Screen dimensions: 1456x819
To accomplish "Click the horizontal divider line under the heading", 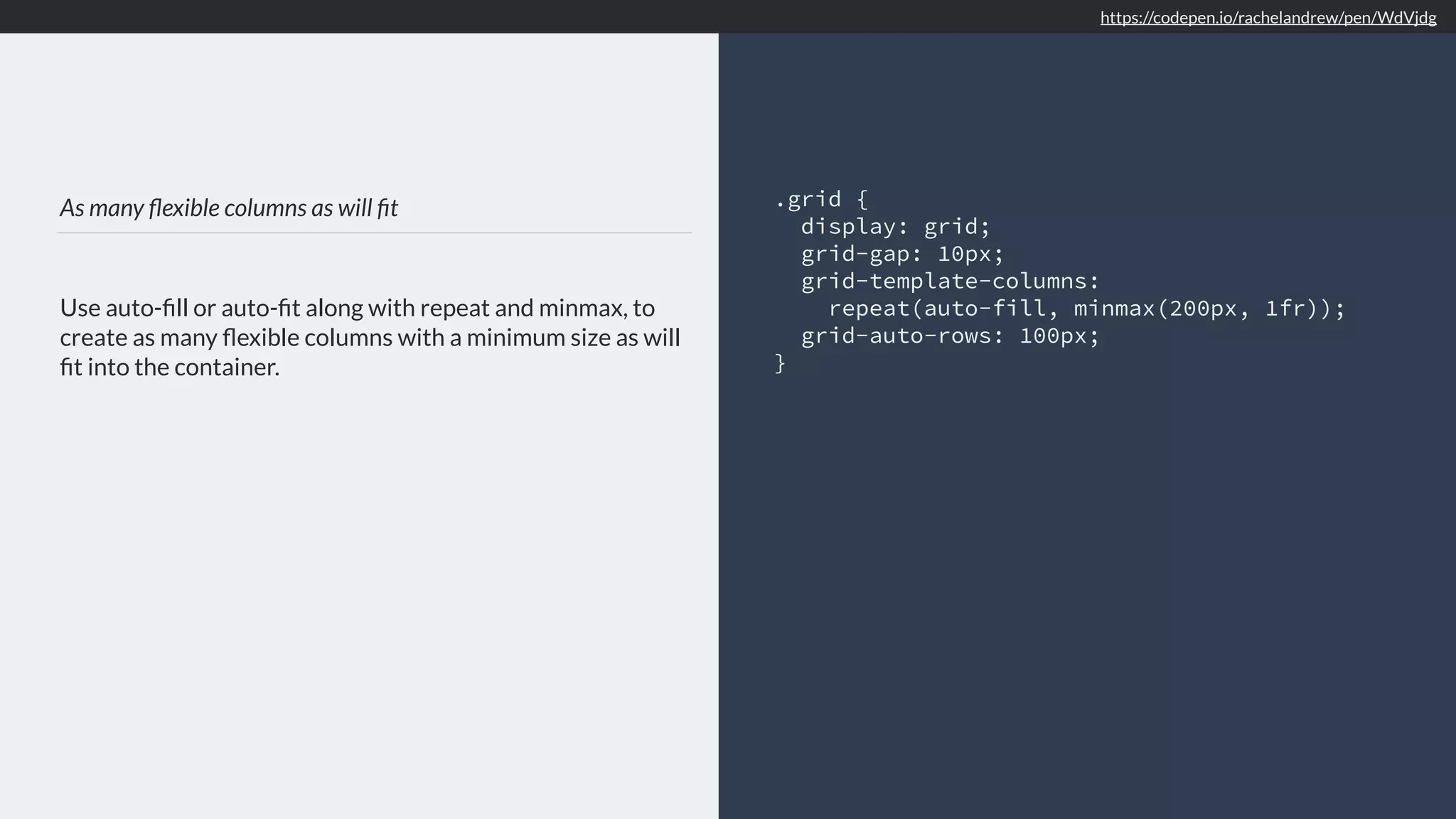I will 375,232.
